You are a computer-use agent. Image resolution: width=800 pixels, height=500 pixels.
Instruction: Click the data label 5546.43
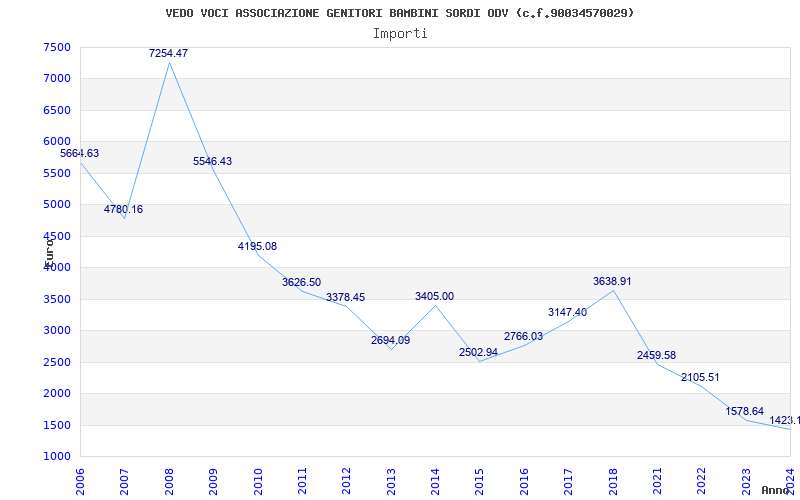click(212, 161)
